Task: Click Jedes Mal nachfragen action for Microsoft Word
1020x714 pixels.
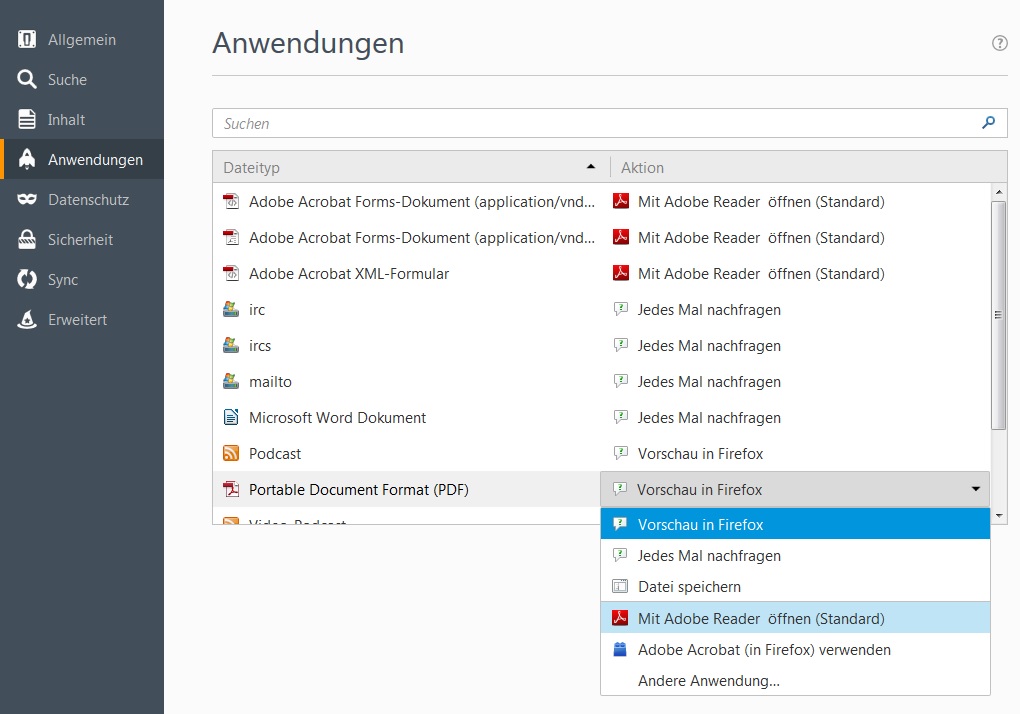Action: point(709,417)
